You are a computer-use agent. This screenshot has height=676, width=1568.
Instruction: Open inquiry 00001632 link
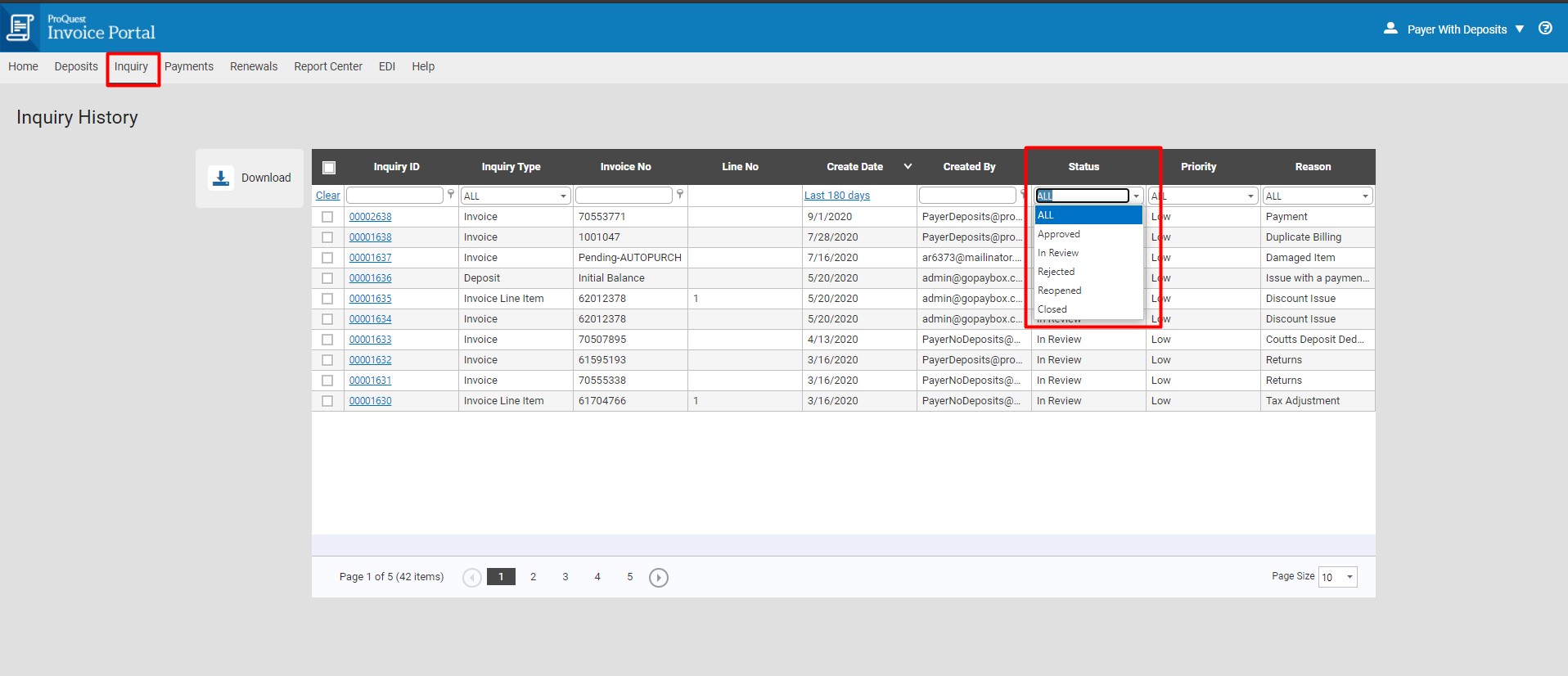pyautogui.click(x=371, y=360)
